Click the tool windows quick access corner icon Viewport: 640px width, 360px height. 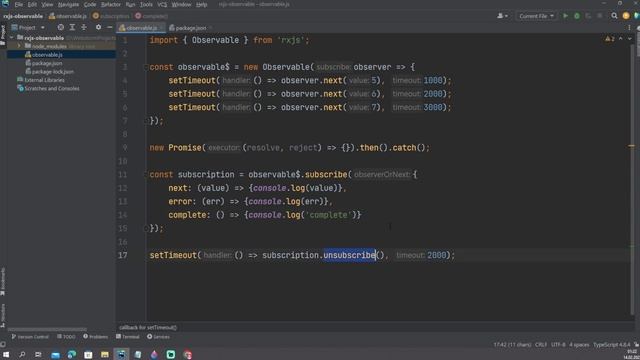click(3, 344)
